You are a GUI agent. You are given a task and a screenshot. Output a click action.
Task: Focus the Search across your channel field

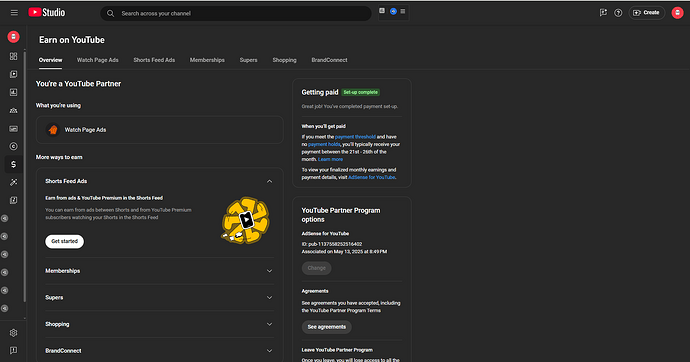click(x=236, y=14)
